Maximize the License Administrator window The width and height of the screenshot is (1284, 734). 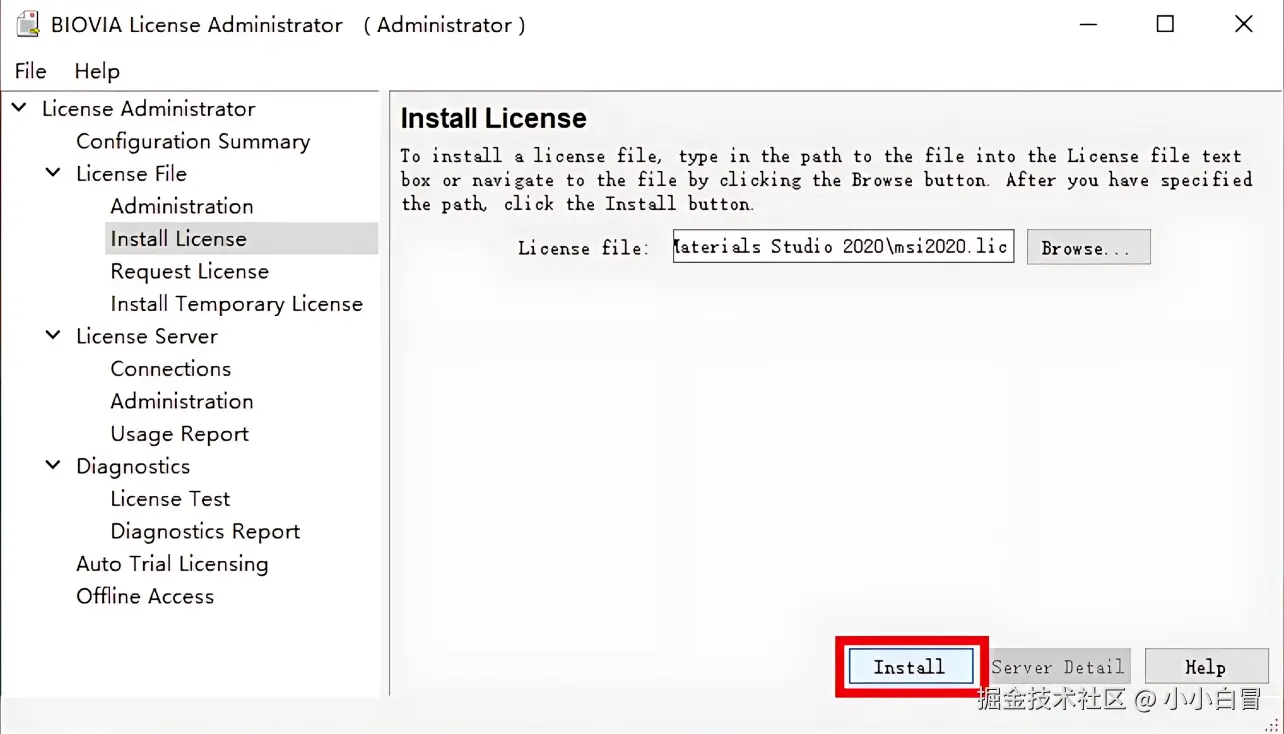pyautogui.click(x=1165, y=24)
